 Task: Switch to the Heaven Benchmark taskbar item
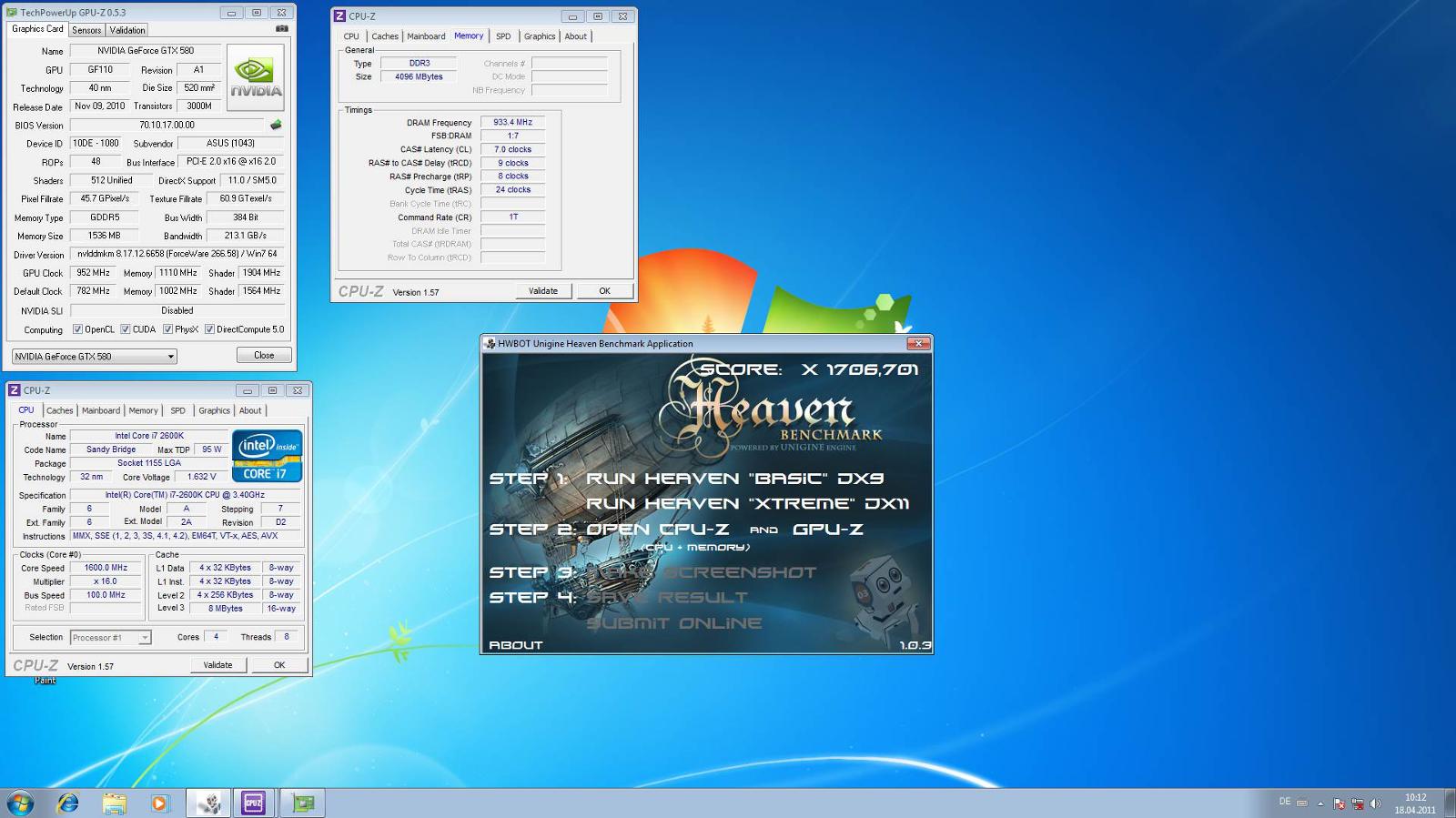click(208, 803)
